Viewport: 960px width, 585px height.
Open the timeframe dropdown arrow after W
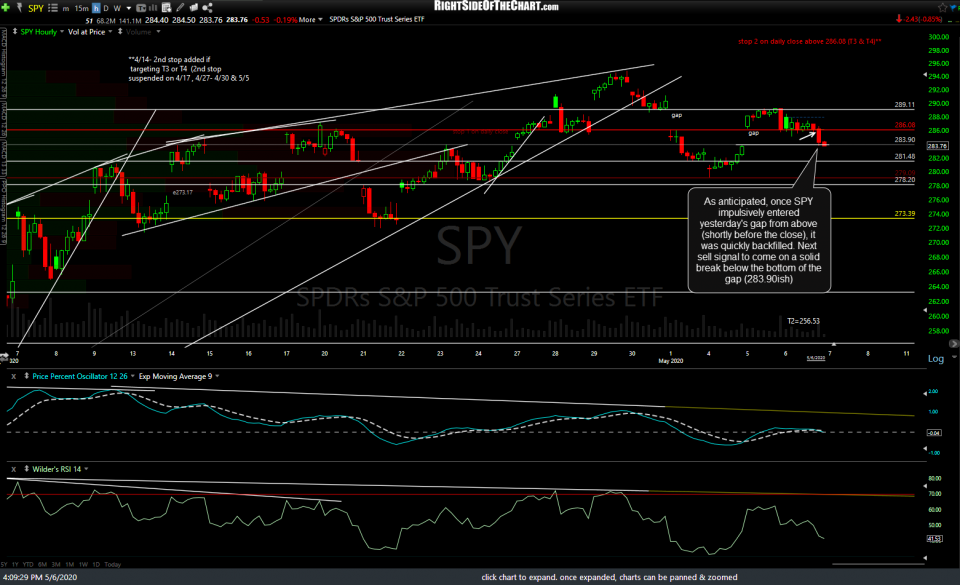(x=127, y=7)
